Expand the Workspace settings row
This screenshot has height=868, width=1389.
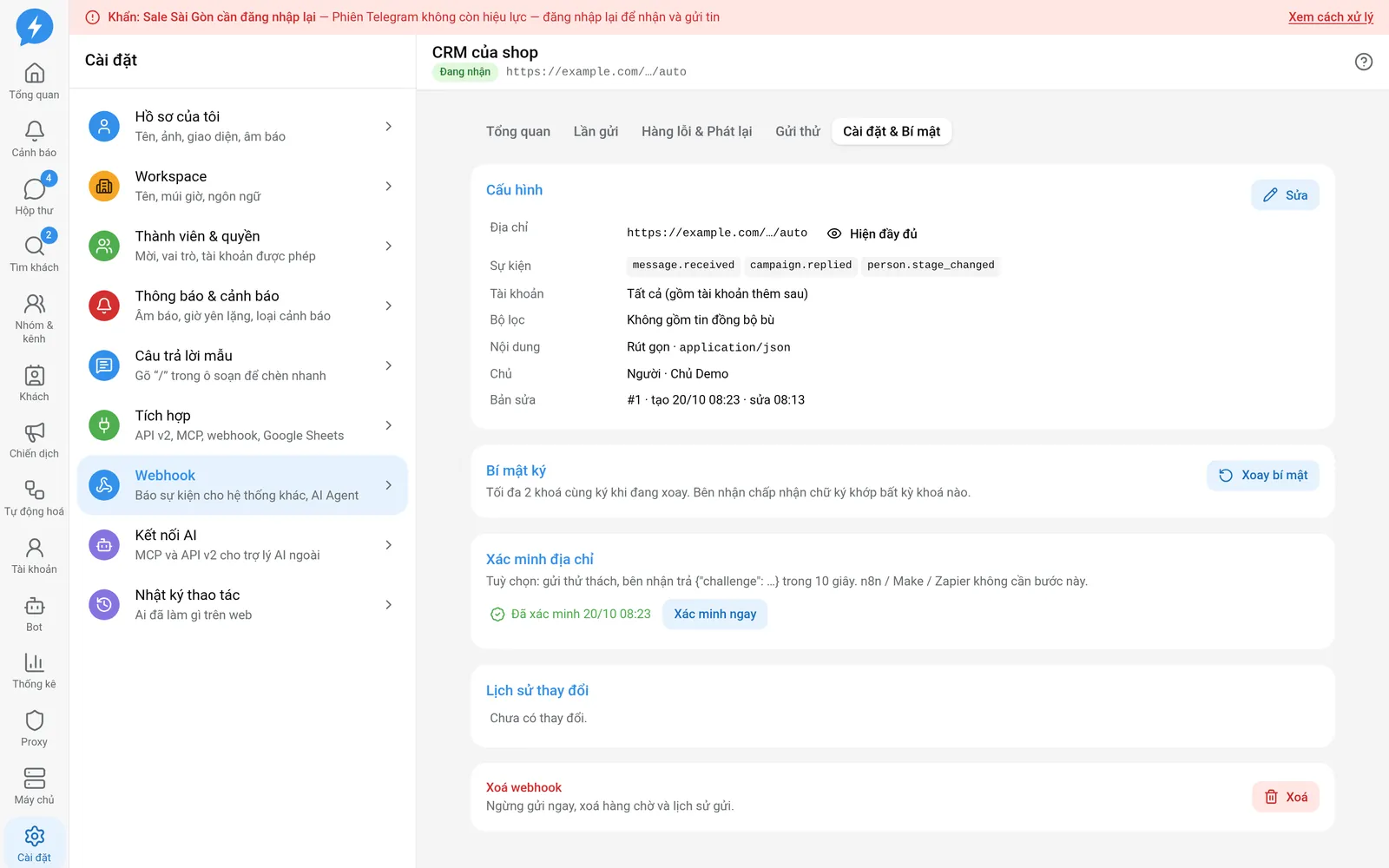(242, 186)
